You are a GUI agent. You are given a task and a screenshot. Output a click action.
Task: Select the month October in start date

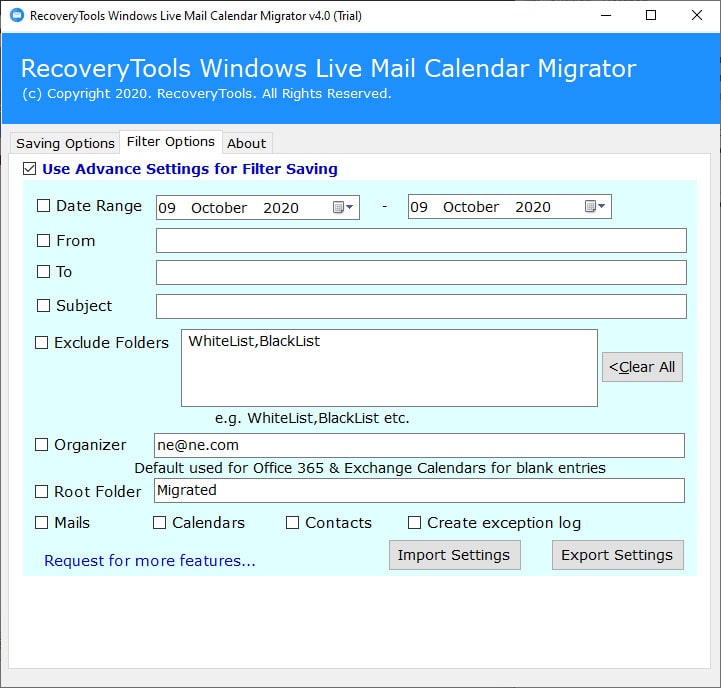tap(219, 208)
